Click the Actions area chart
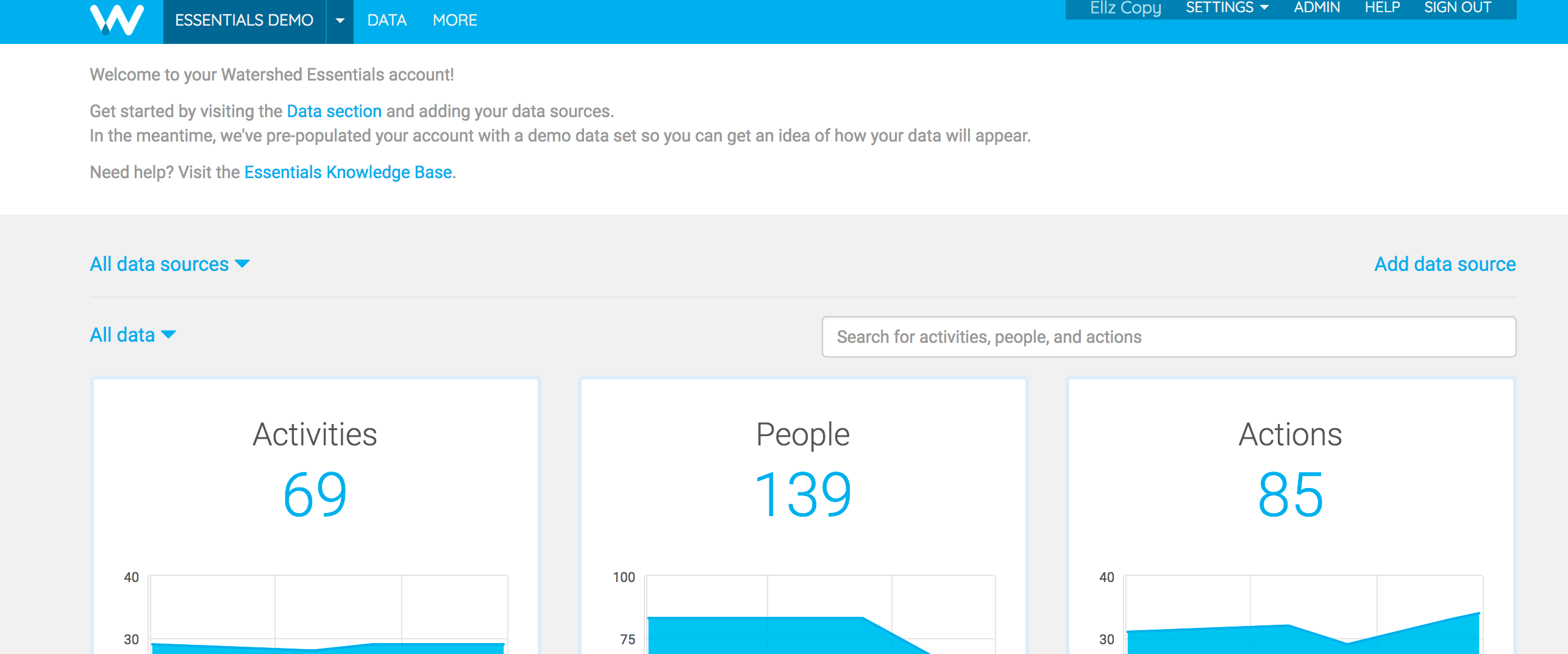The image size is (1568, 654). pos(1303,614)
